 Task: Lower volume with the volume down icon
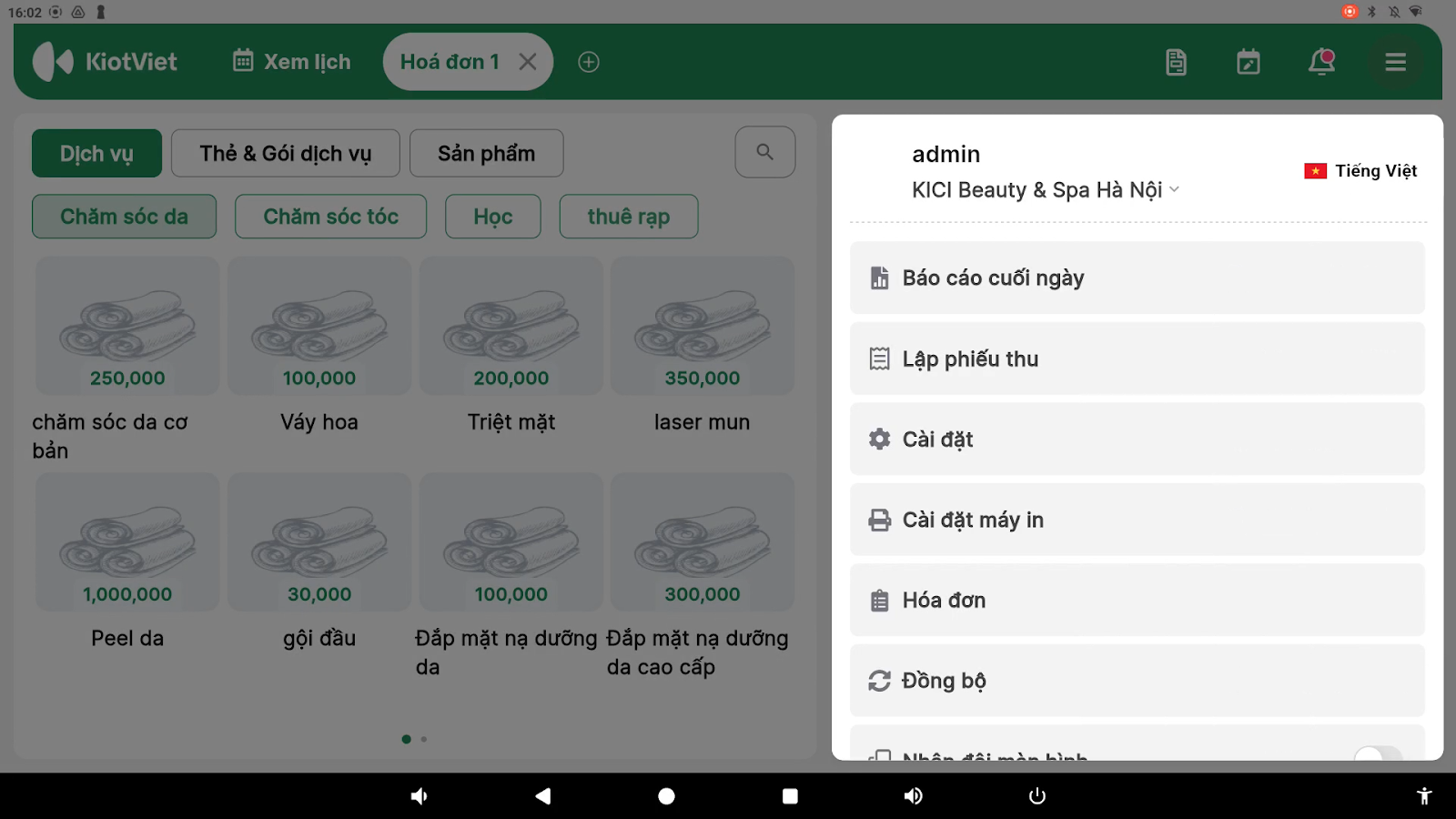click(x=419, y=796)
